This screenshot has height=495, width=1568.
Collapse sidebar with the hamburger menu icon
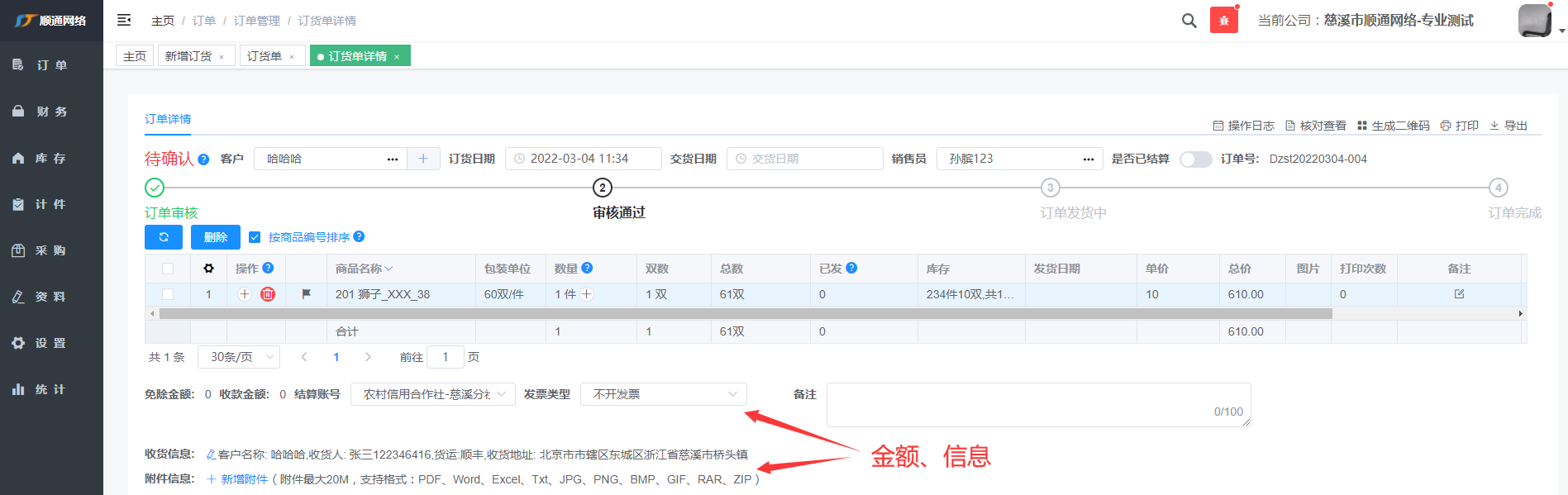[124, 20]
